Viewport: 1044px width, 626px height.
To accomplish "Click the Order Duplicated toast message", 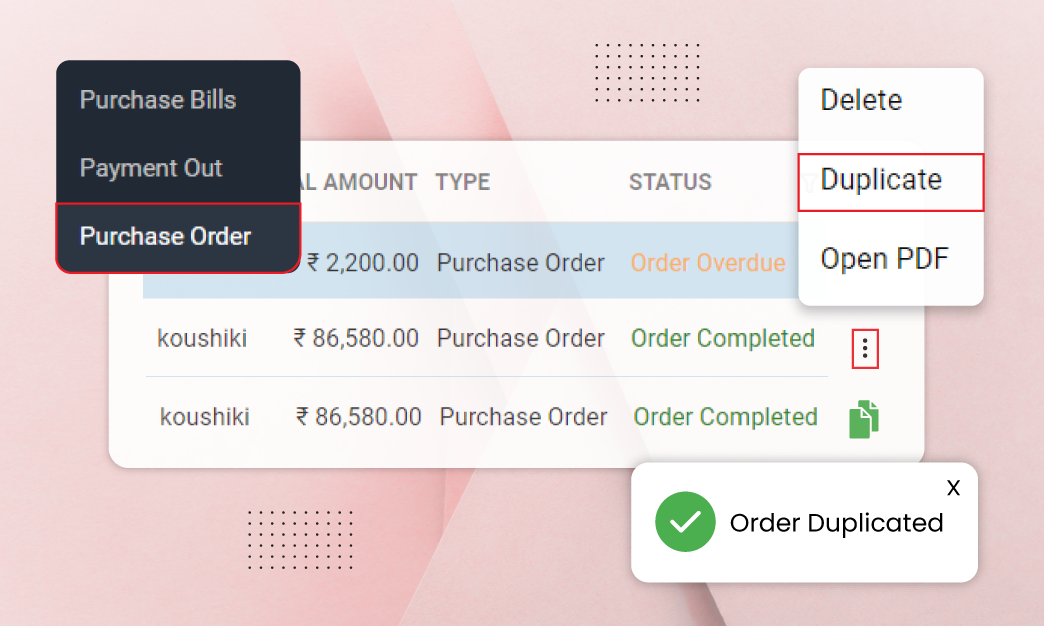I will point(836,522).
